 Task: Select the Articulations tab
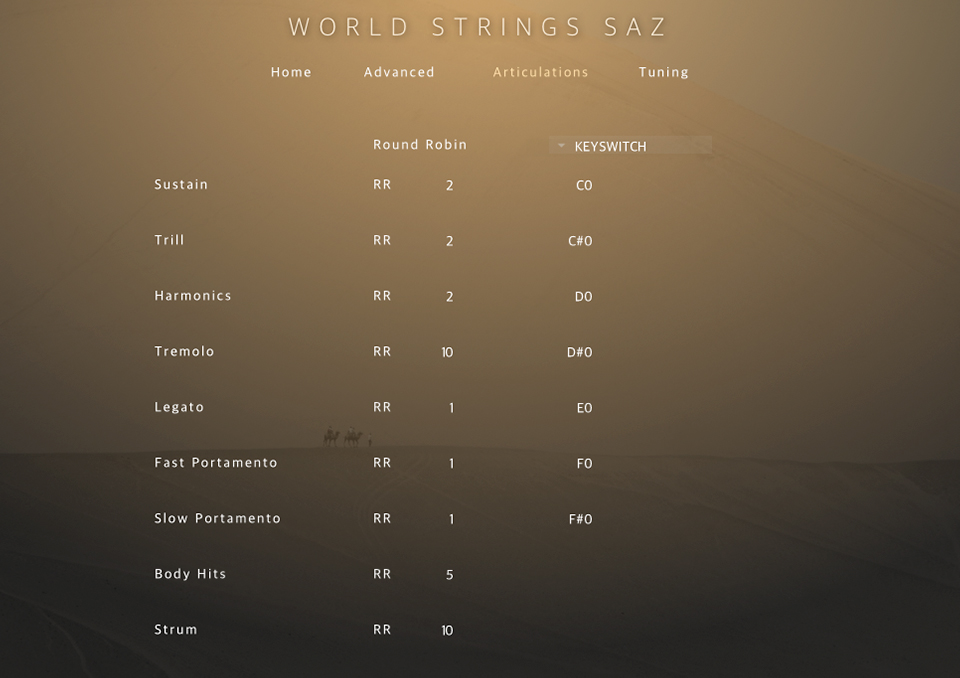[x=540, y=72]
